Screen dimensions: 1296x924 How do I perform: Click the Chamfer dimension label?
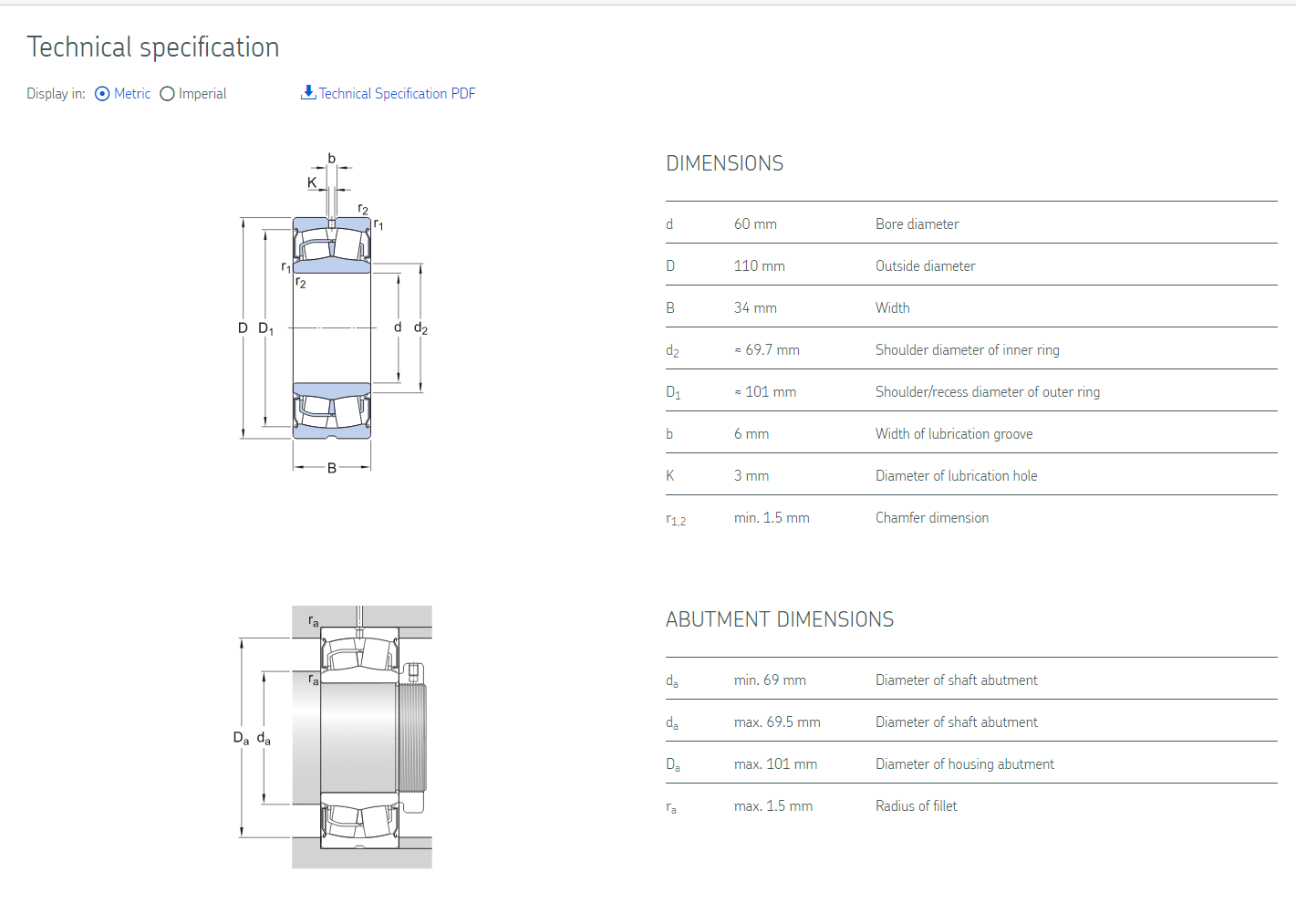coord(932,518)
